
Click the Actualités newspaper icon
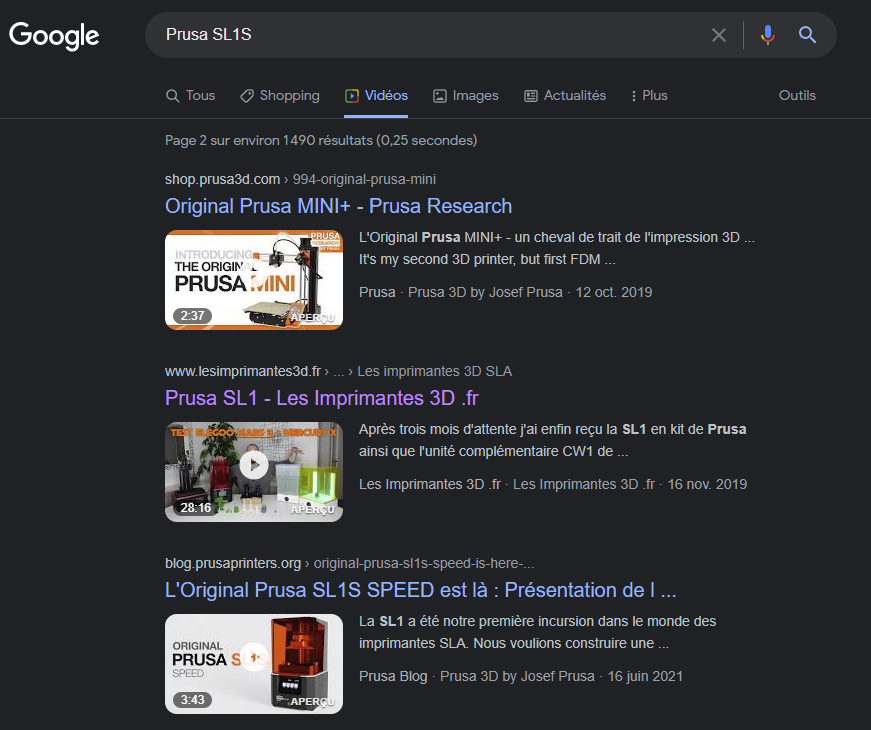[x=530, y=96]
